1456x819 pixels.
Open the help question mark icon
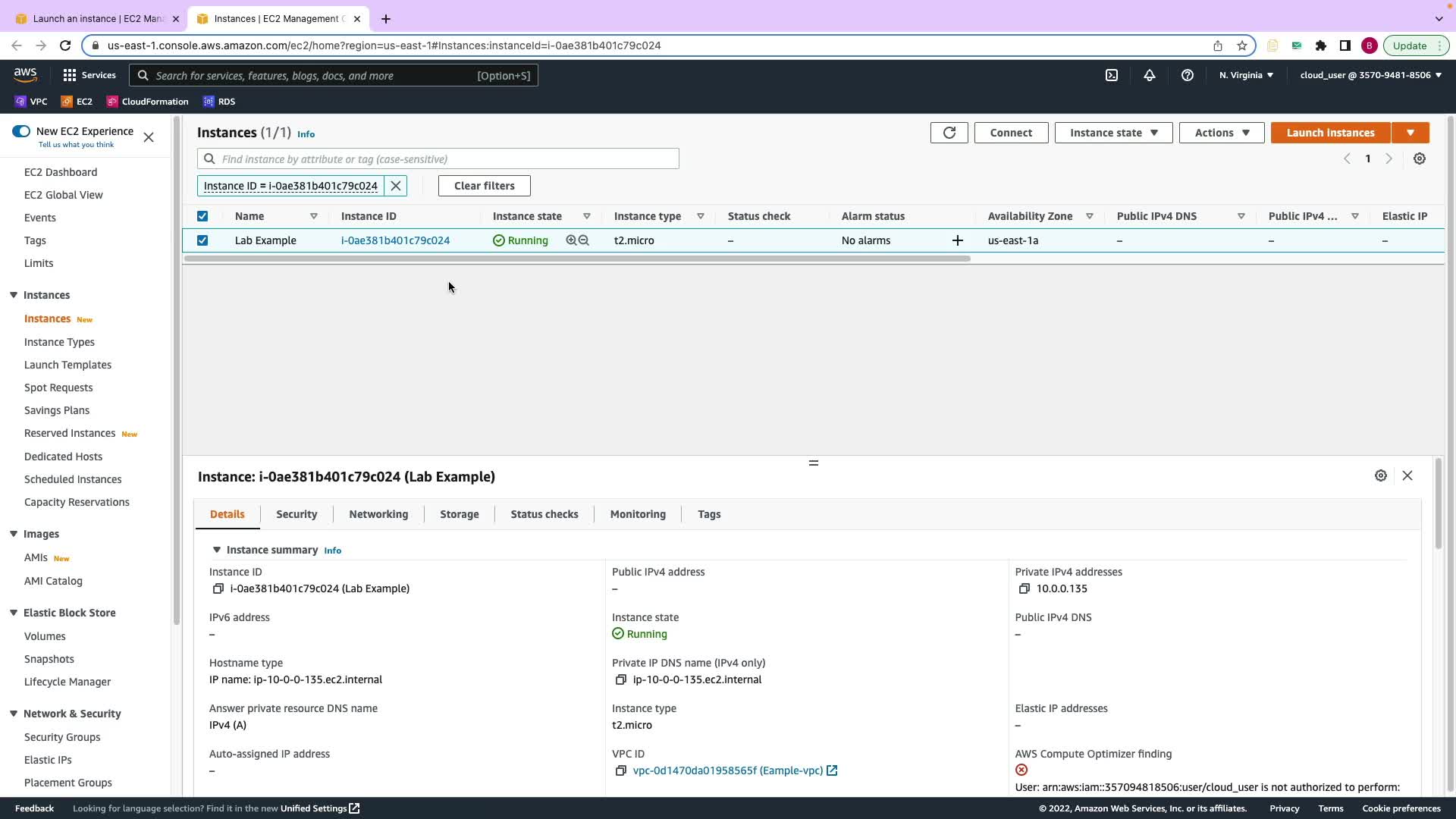pyautogui.click(x=1187, y=75)
